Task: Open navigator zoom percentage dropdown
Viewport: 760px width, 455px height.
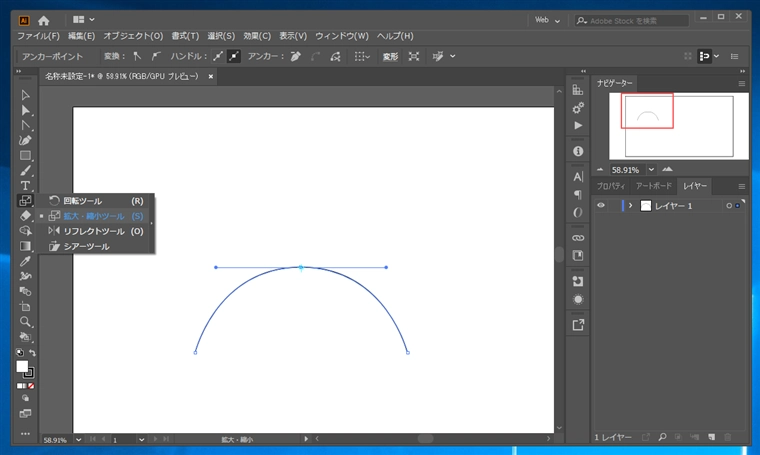Action: pyautogui.click(x=651, y=170)
